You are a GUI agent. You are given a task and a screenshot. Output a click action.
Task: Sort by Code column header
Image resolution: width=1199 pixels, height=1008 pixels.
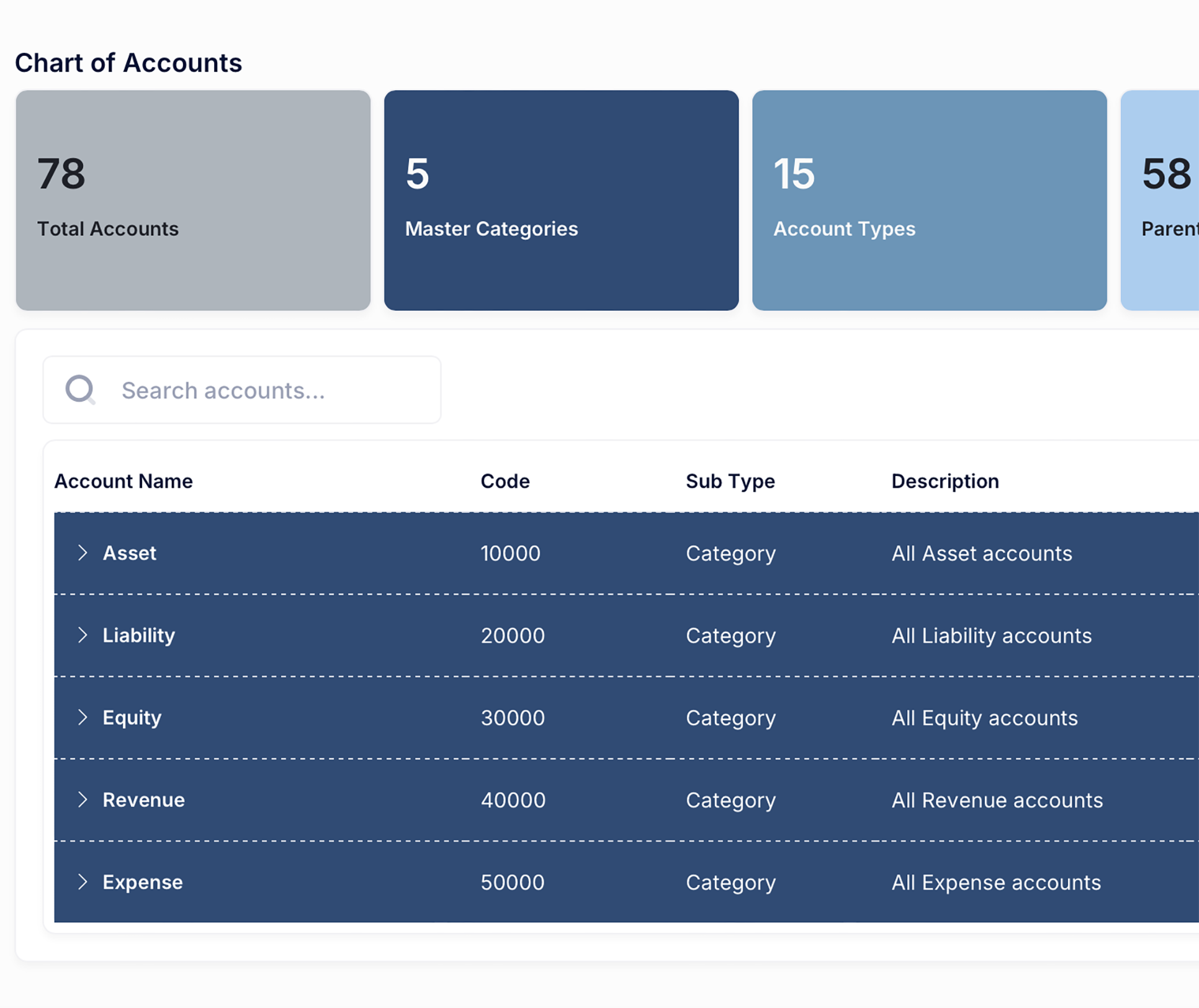click(505, 481)
